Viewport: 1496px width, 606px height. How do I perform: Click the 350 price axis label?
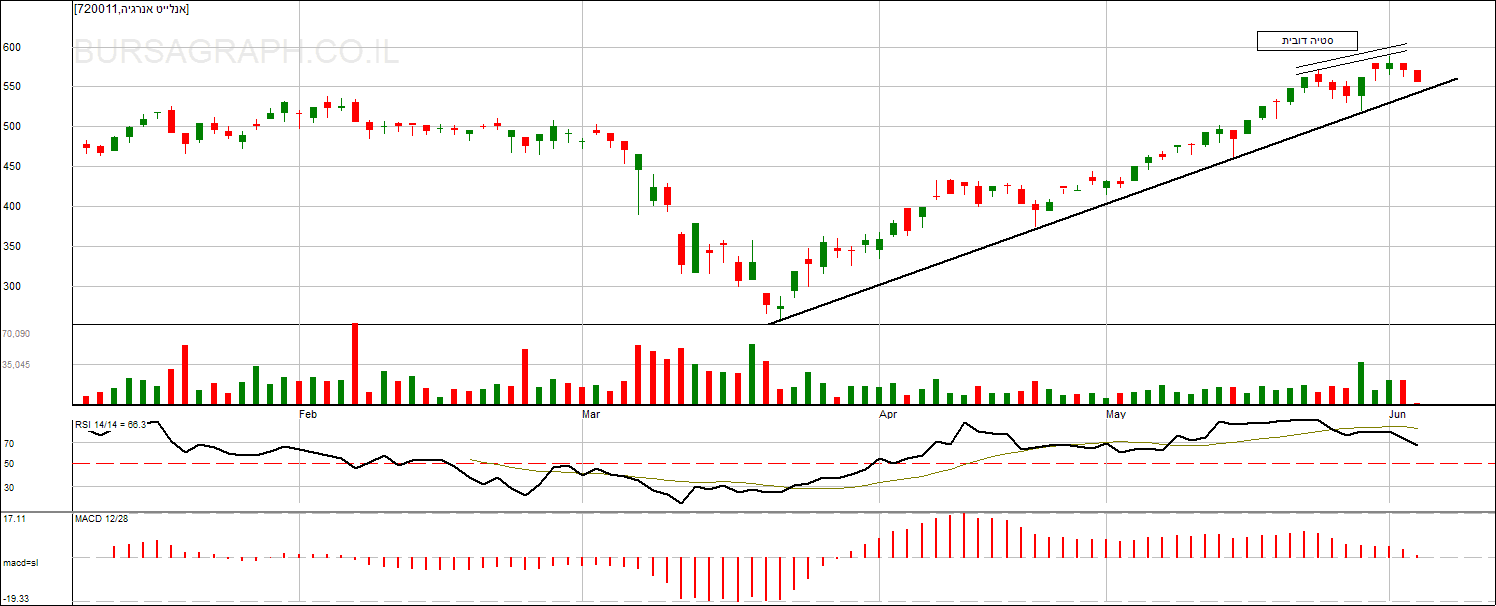point(12,247)
